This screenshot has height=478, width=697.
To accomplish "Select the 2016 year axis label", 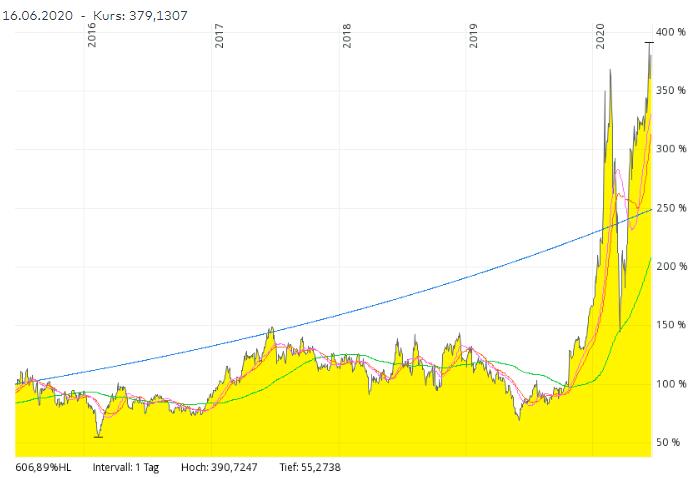I will point(92,35).
